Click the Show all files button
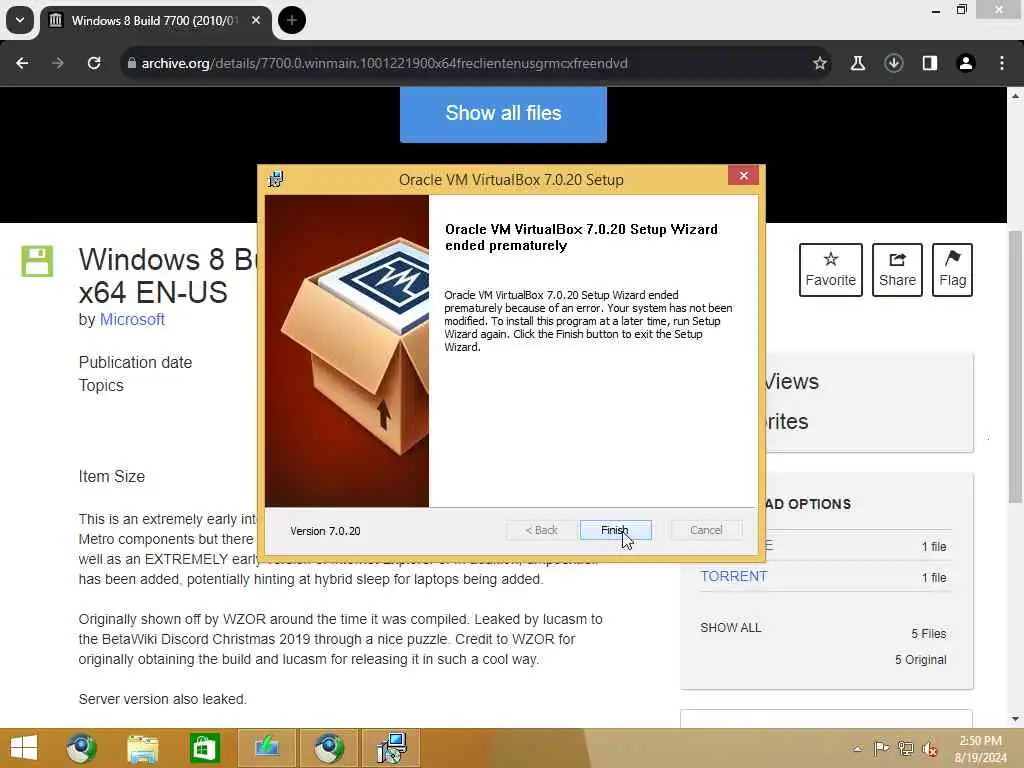Image resolution: width=1024 pixels, height=768 pixels. [x=503, y=114]
